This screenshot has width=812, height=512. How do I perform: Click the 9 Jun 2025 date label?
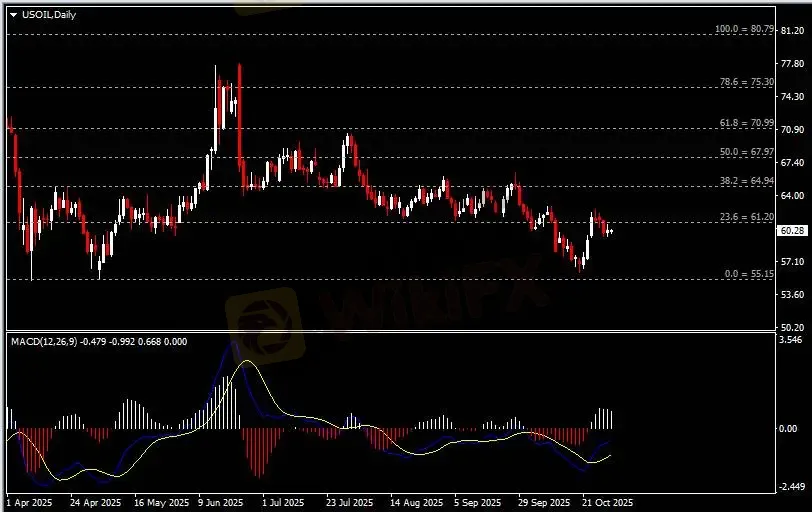[x=223, y=503]
